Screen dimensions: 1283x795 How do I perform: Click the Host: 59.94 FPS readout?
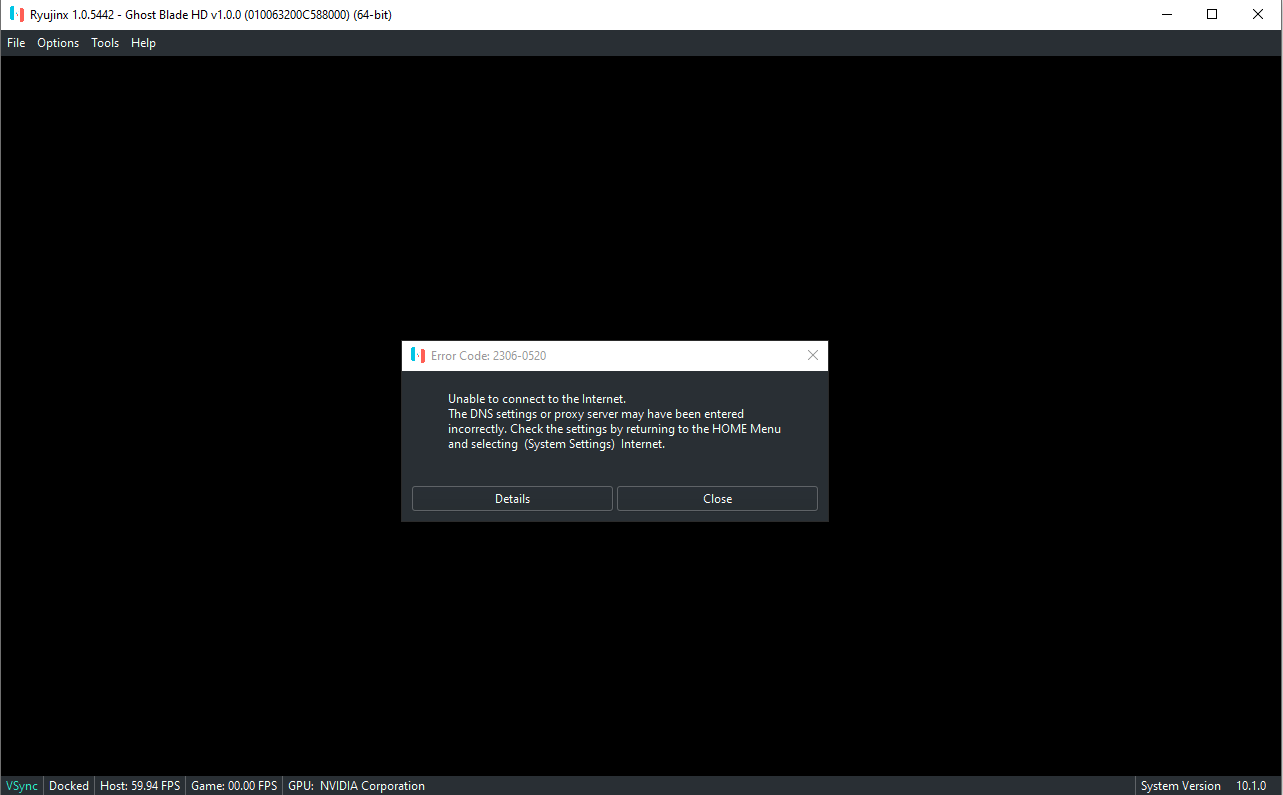(x=140, y=786)
